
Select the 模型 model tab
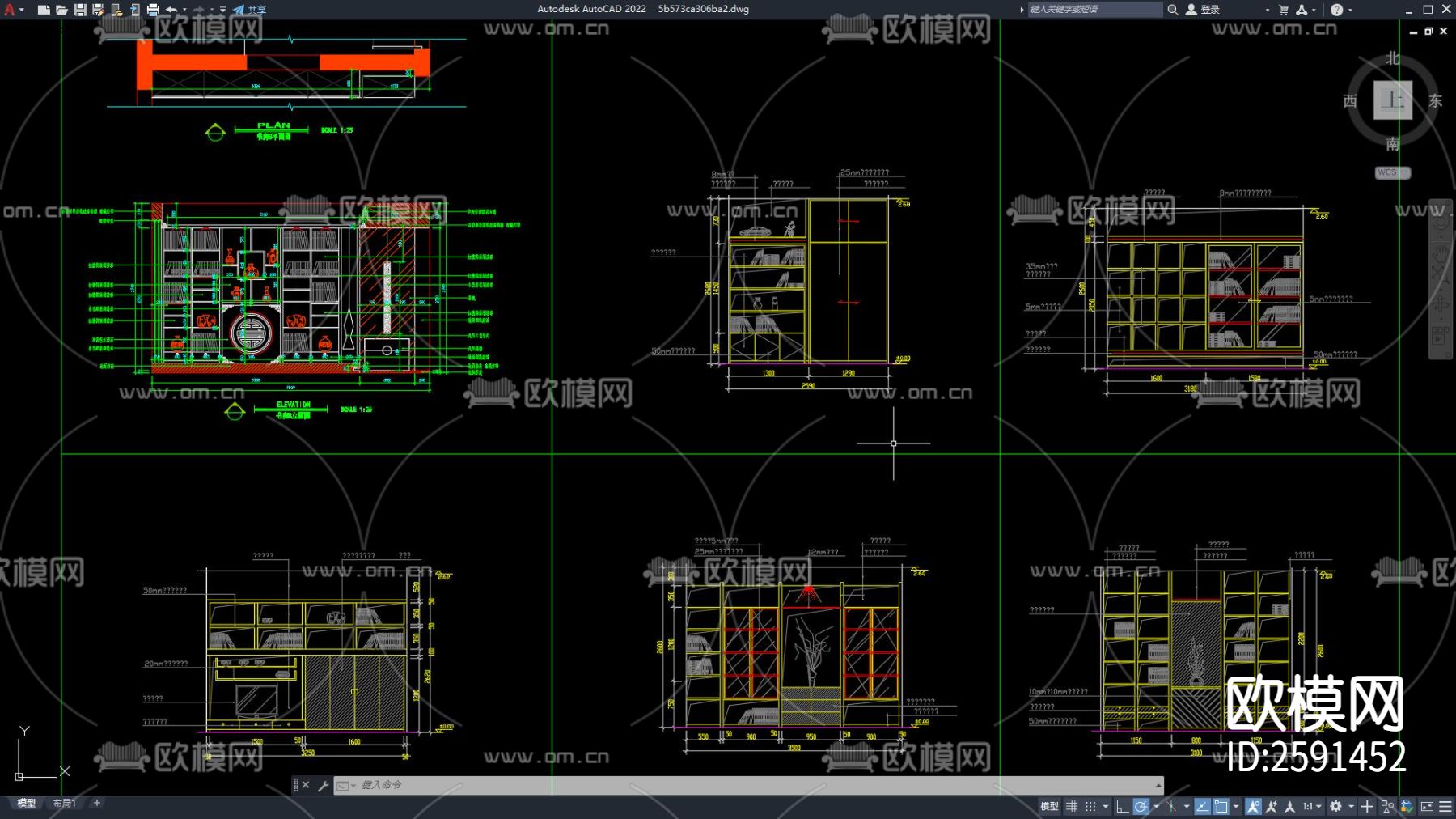pos(27,803)
